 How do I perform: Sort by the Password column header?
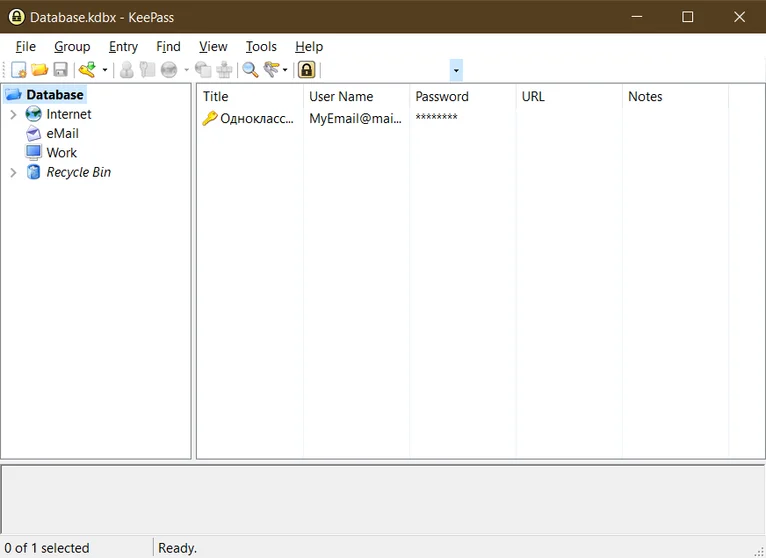click(463, 97)
